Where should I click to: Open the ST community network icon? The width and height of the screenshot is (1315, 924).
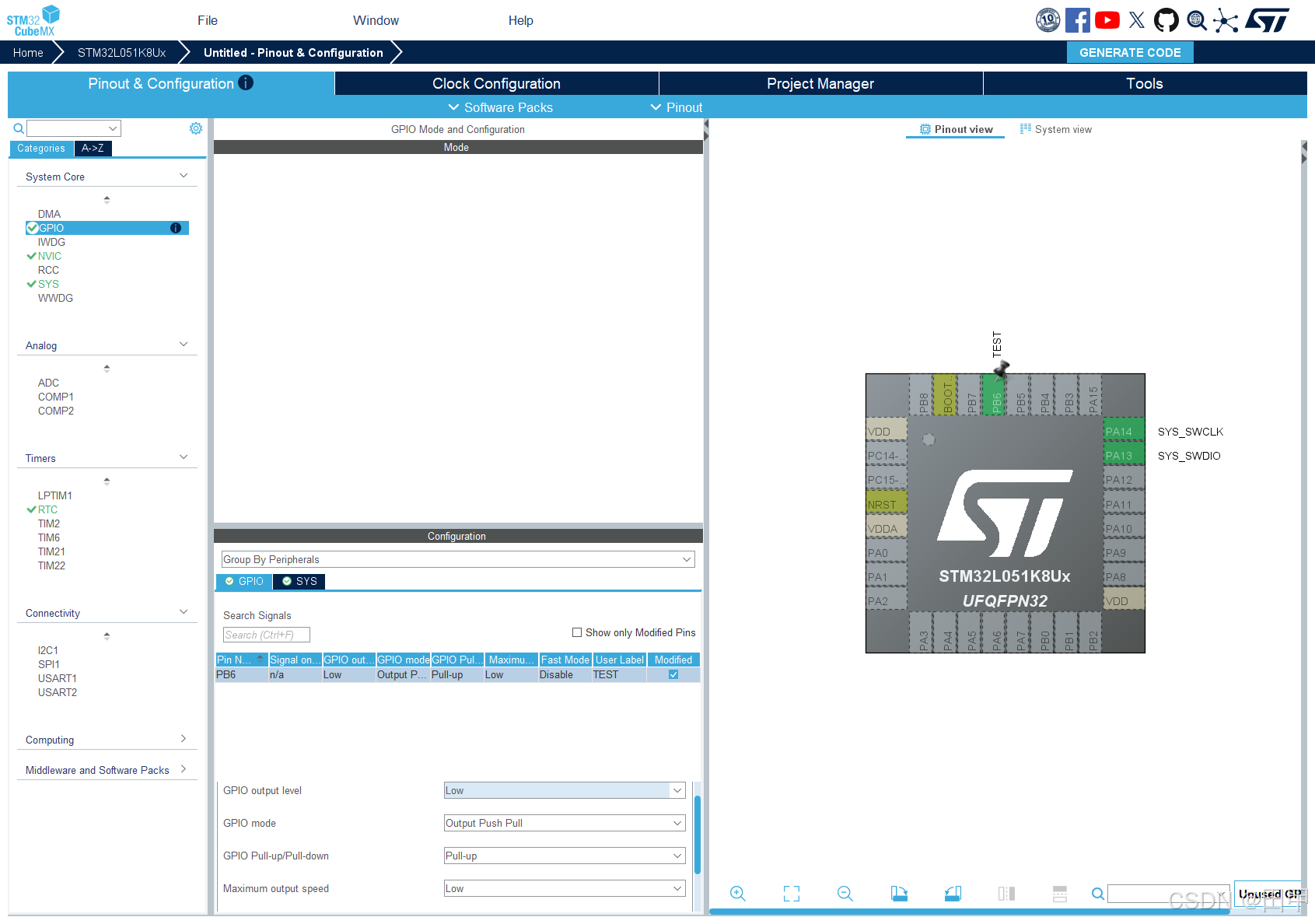[1226, 20]
